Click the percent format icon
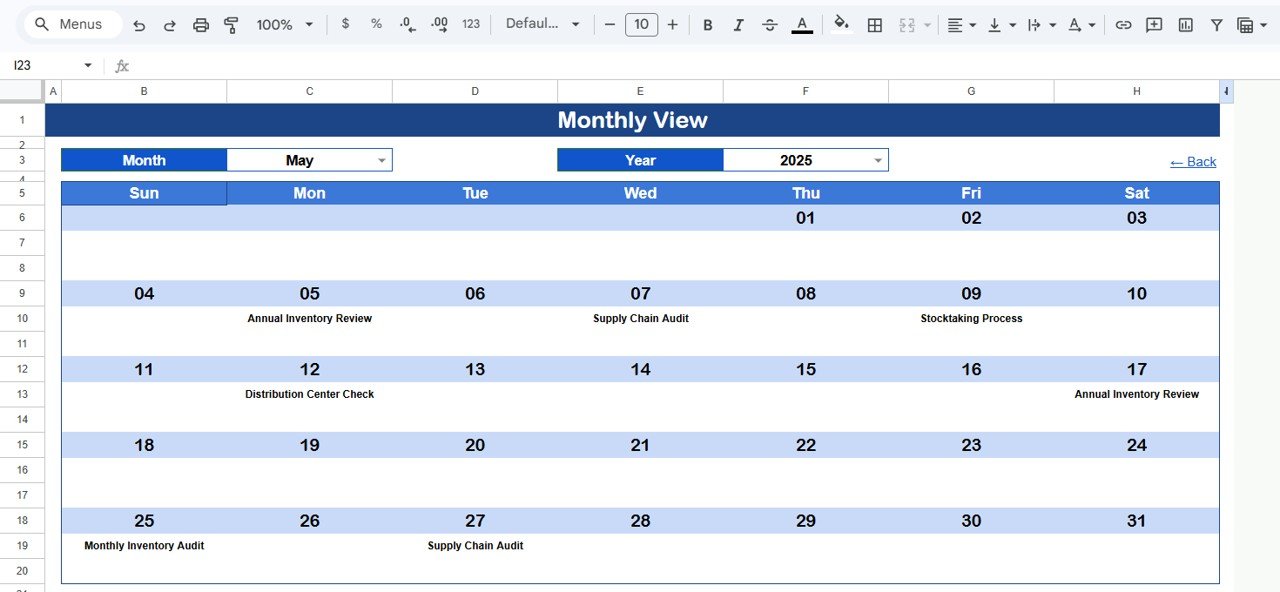1280x592 pixels. (x=376, y=24)
